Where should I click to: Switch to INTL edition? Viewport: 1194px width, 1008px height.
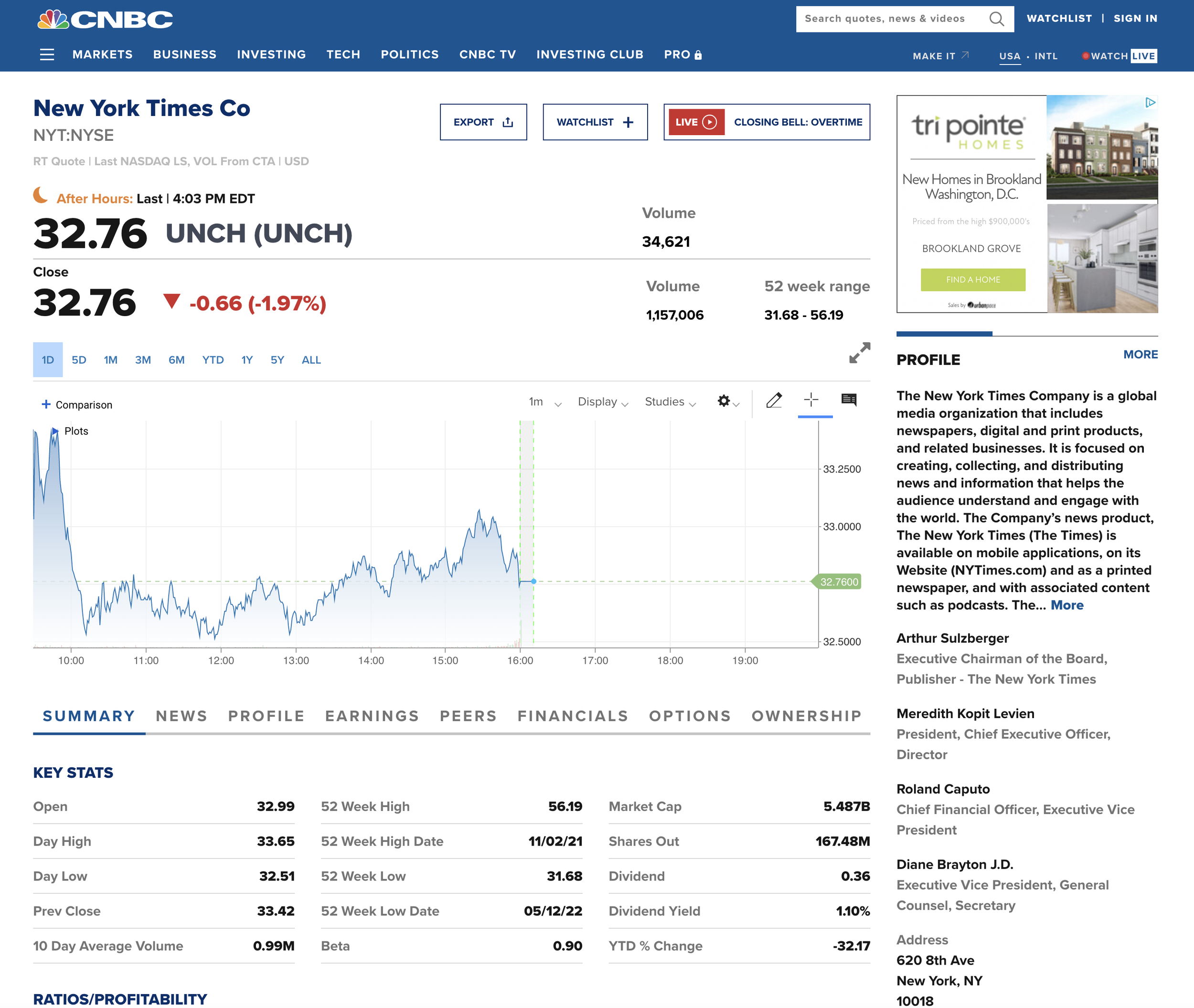coord(1045,56)
